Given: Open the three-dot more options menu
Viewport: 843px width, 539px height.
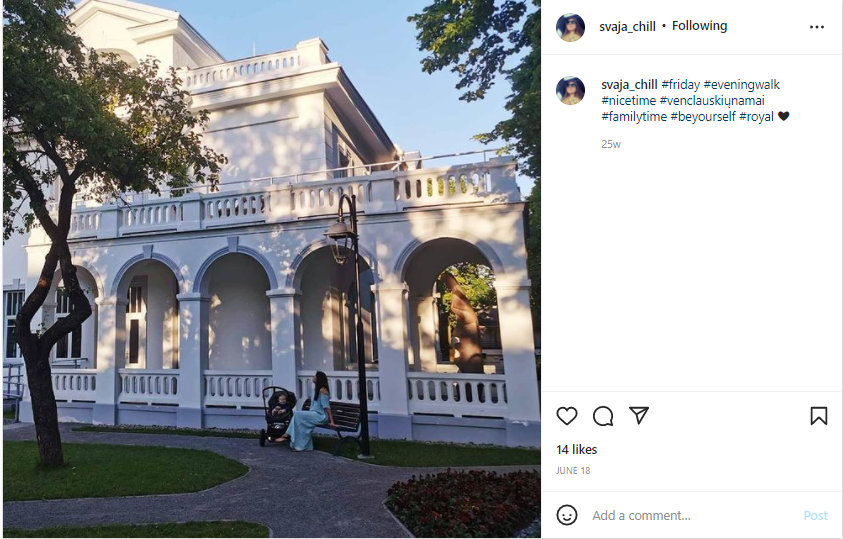Looking at the screenshot, I should (x=817, y=27).
